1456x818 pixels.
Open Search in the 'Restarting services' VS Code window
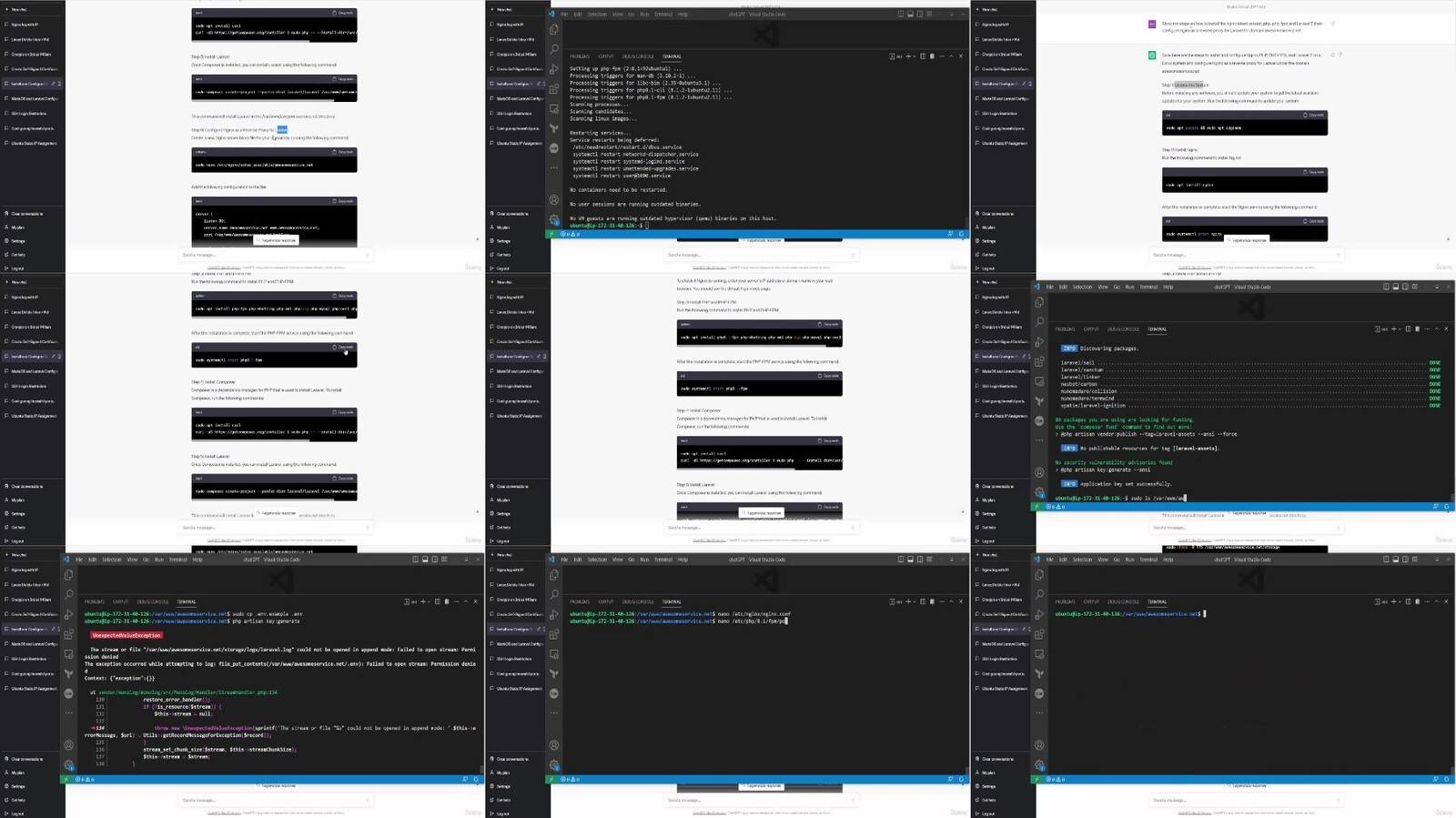tap(554, 49)
